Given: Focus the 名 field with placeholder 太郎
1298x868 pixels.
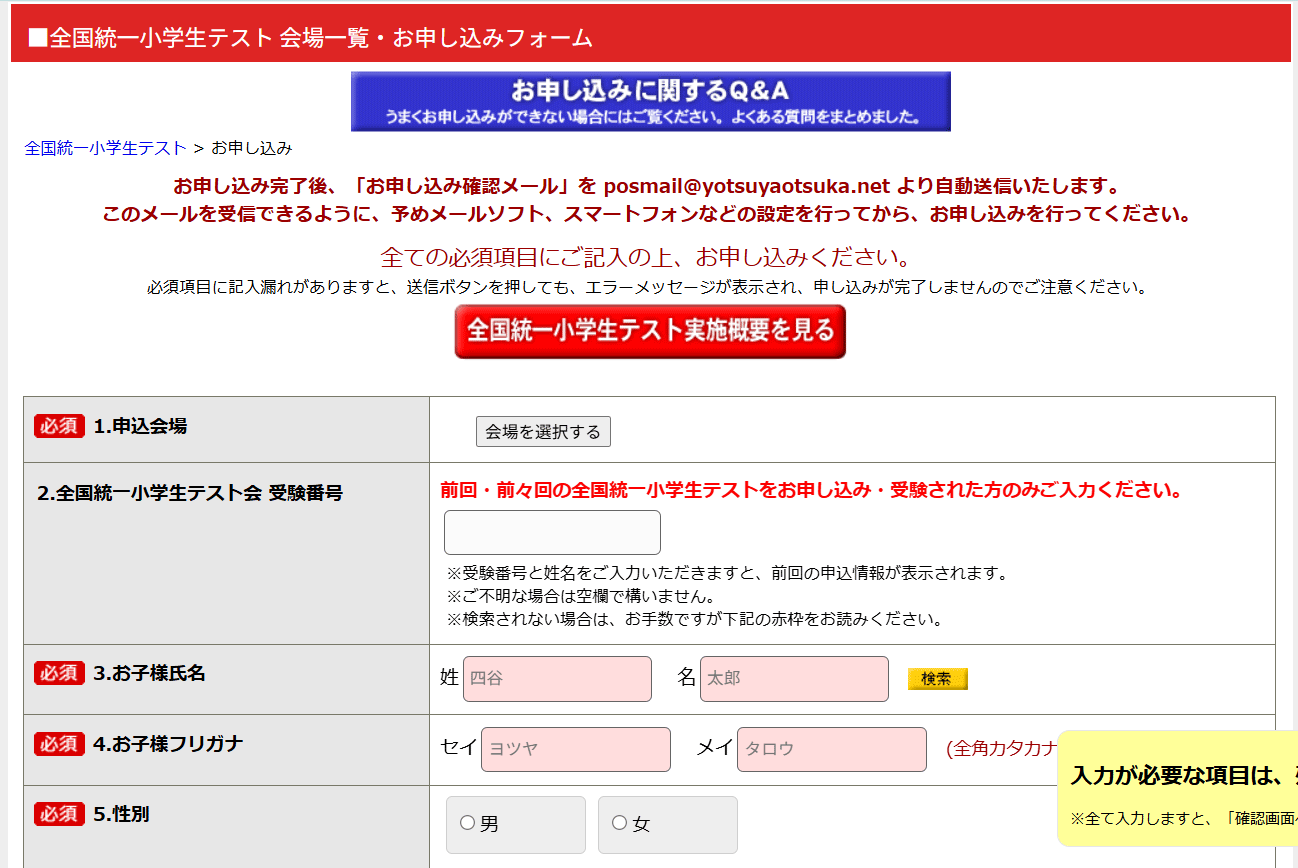Looking at the screenshot, I should (794, 679).
